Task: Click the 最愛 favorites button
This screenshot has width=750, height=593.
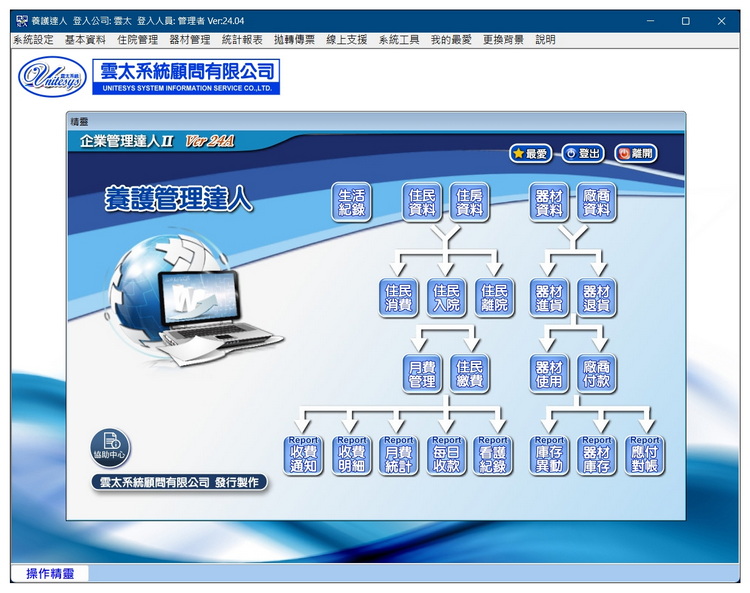Action: (530, 153)
